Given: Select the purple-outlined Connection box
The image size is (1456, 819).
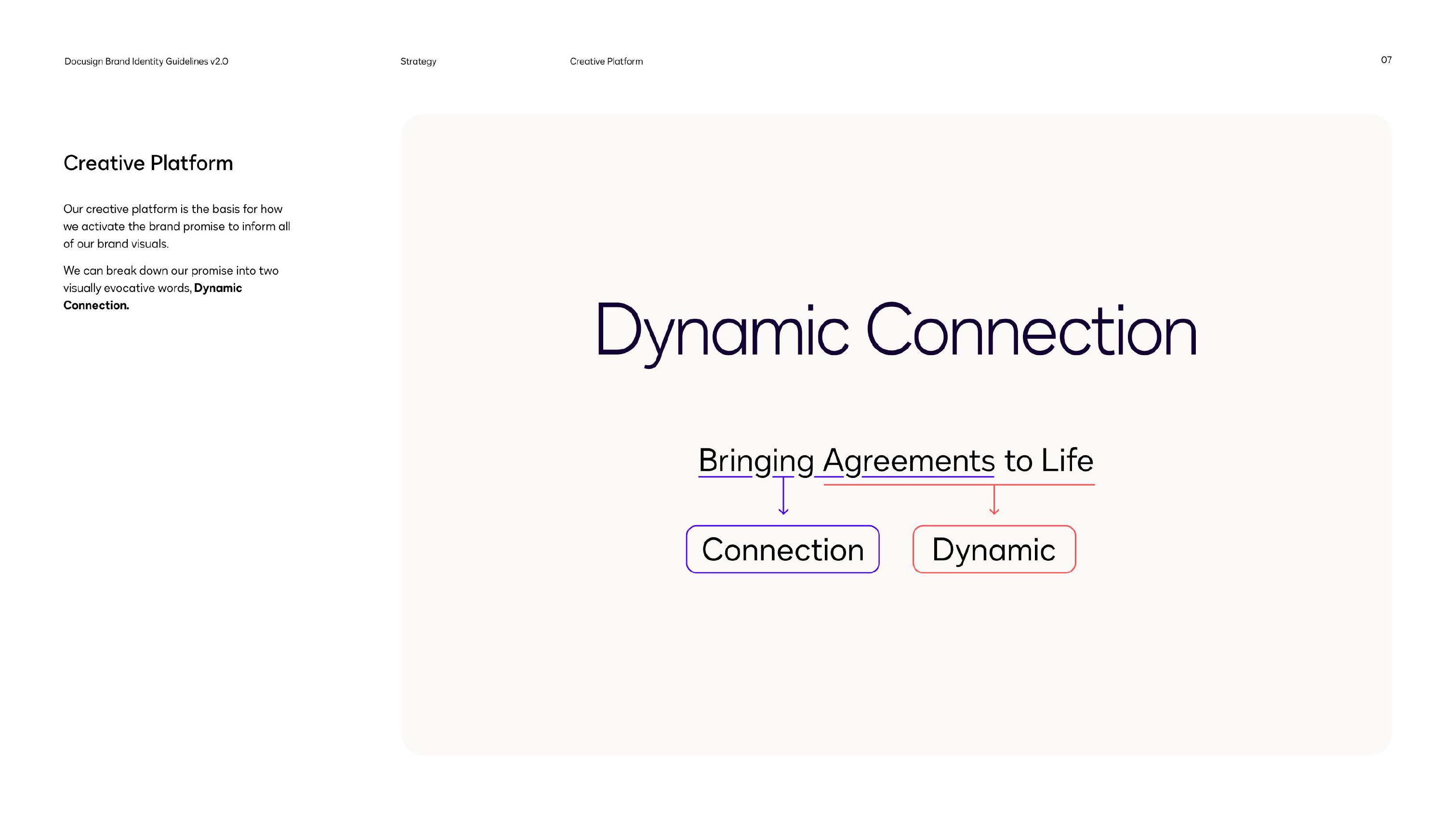Looking at the screenshot, I should [782, 549].
